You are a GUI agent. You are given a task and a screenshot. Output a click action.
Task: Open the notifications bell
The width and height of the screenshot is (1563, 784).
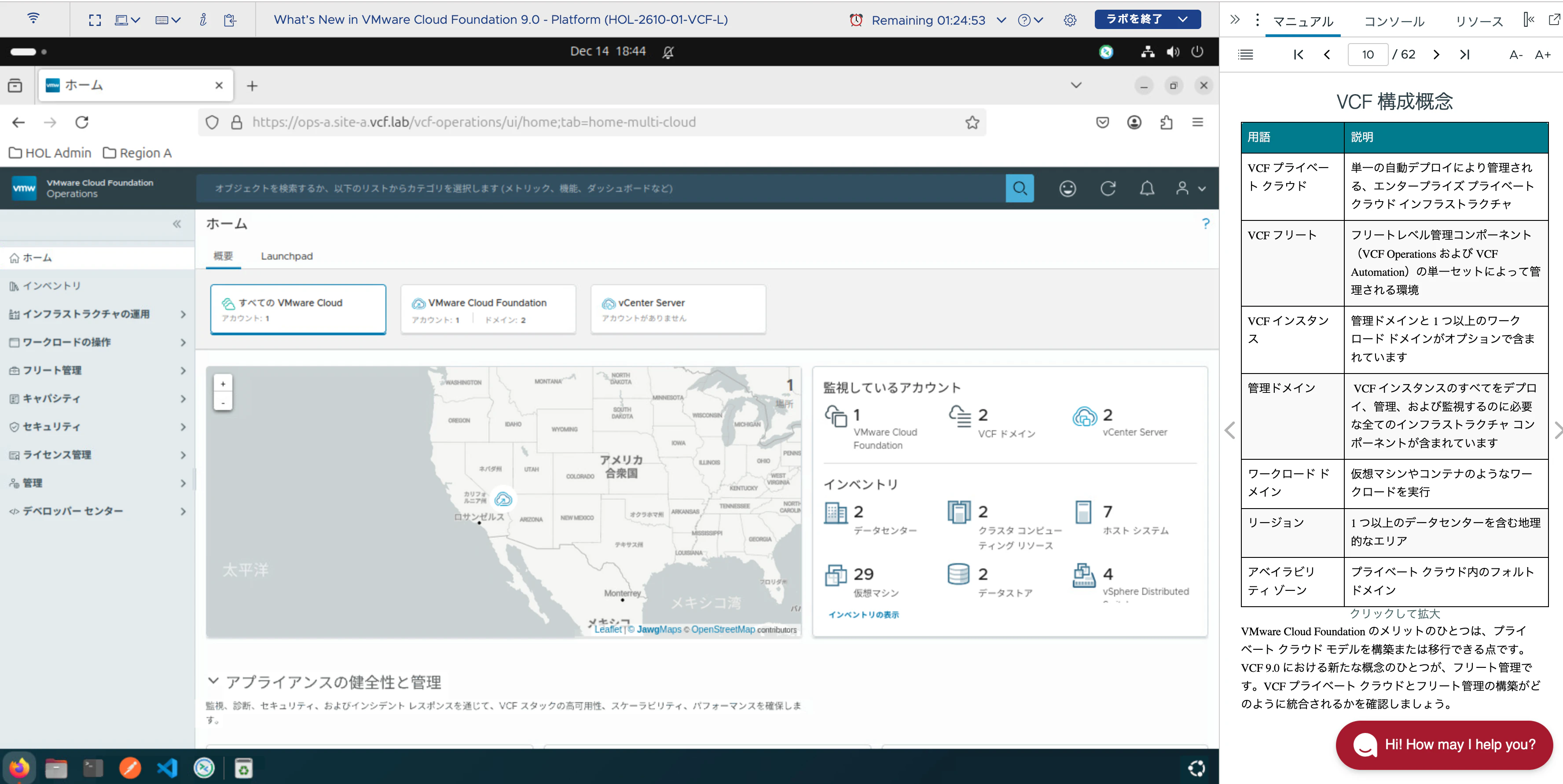[x=1147, y=189]
